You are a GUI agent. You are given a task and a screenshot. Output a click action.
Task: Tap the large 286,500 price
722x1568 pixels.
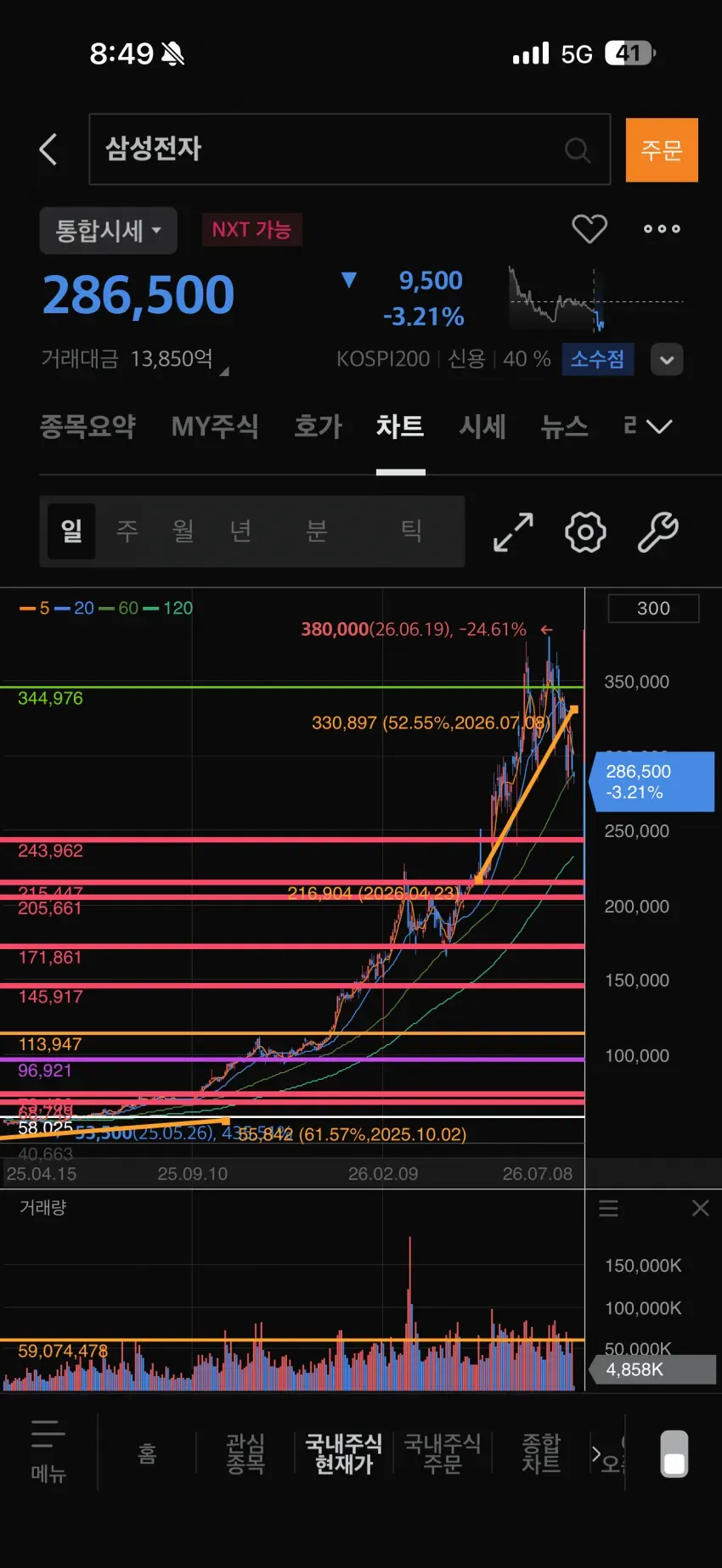tap(138, 295)
